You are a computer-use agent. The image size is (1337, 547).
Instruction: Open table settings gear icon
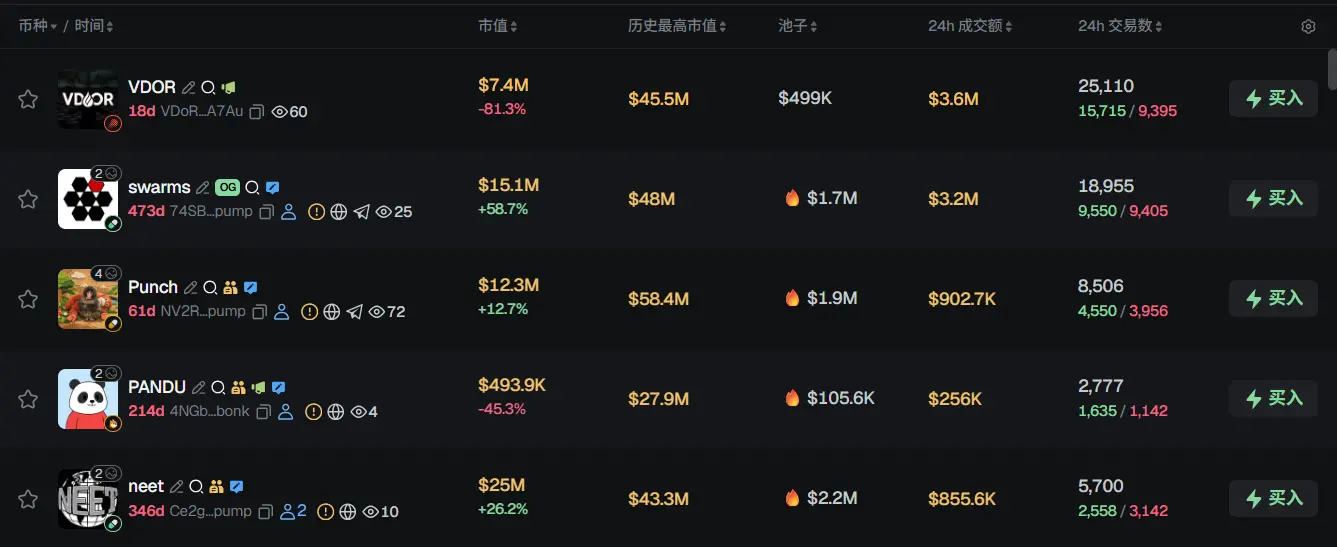pos(1308,27)
